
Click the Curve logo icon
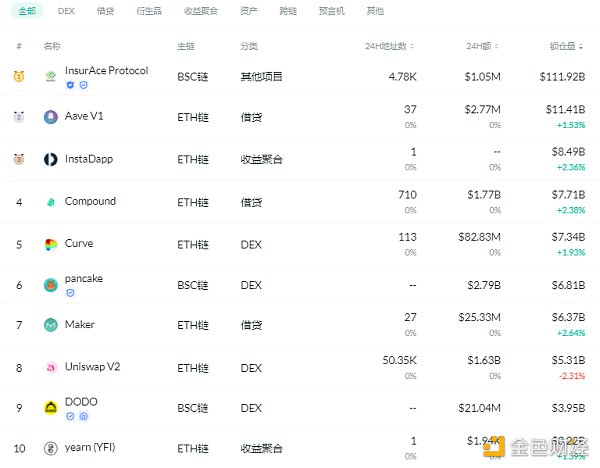tap(51, 244)
